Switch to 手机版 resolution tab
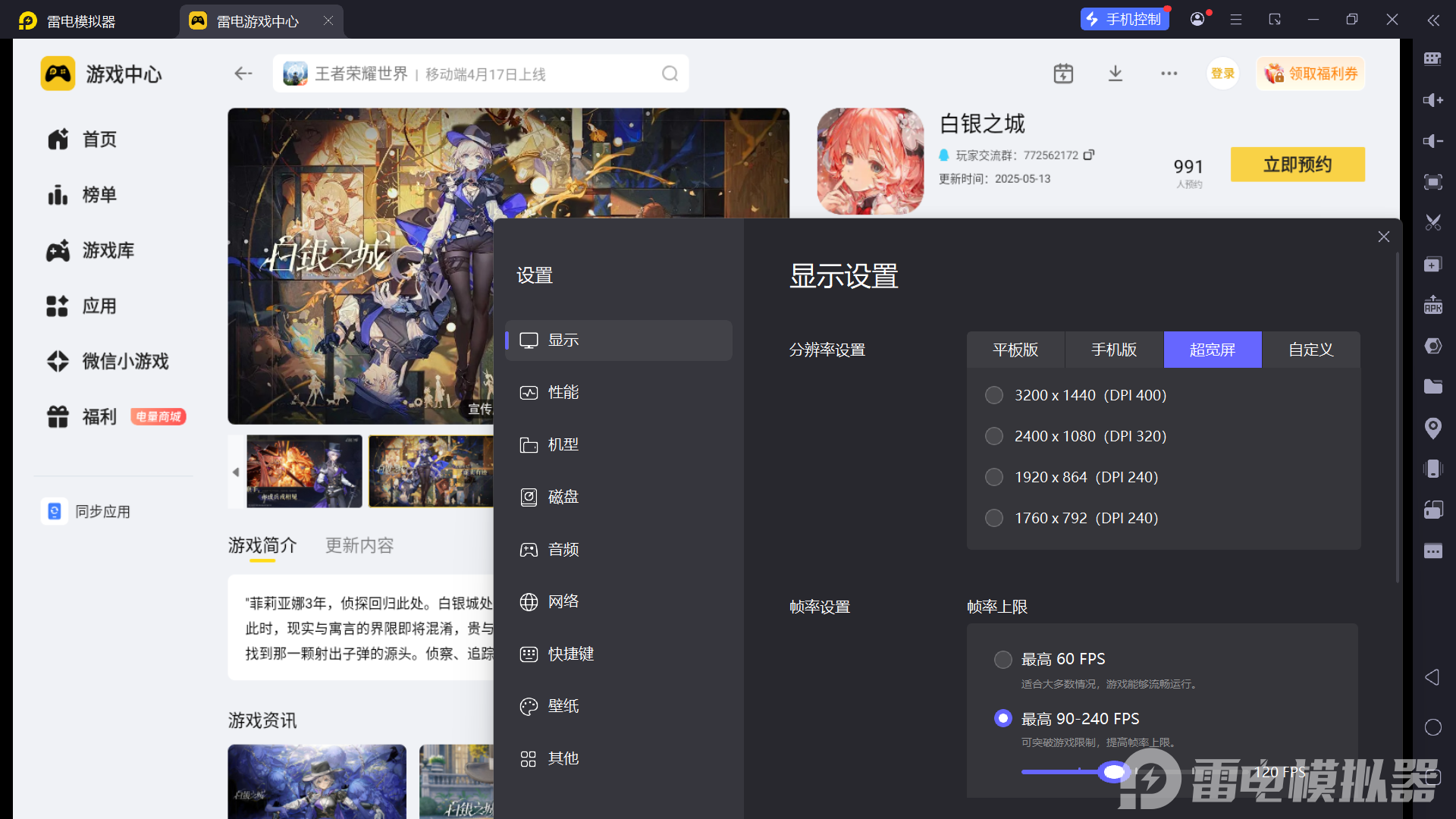Viewport: 1456px width, 819px height. tap(1114, 350)
